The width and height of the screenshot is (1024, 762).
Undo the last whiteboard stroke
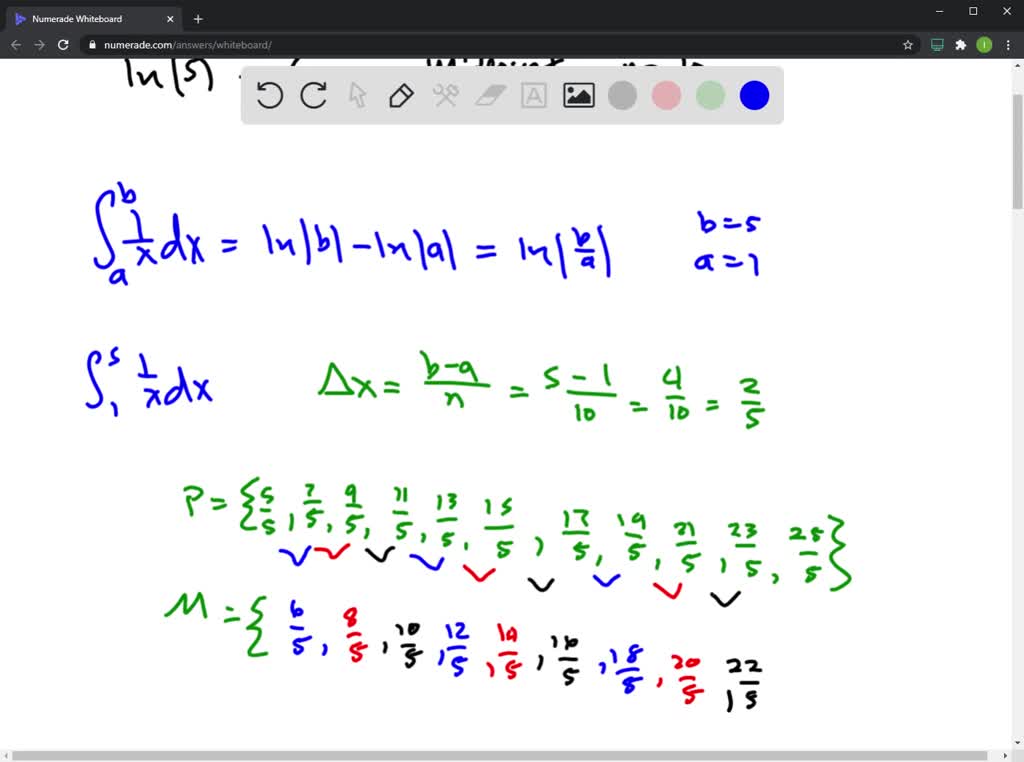pyautogui.click(x=268, y=95)
